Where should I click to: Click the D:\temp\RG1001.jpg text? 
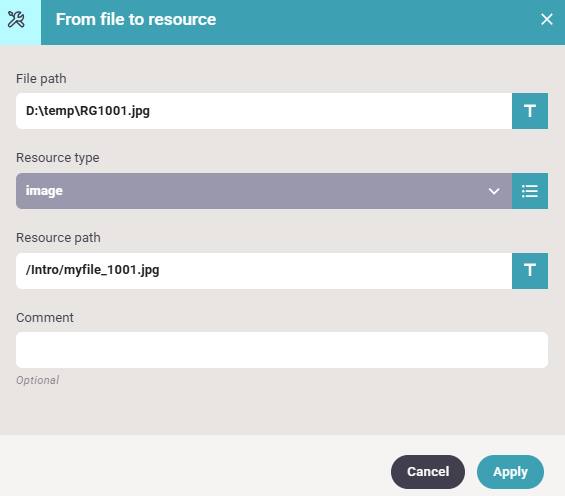tap(88, 111)
